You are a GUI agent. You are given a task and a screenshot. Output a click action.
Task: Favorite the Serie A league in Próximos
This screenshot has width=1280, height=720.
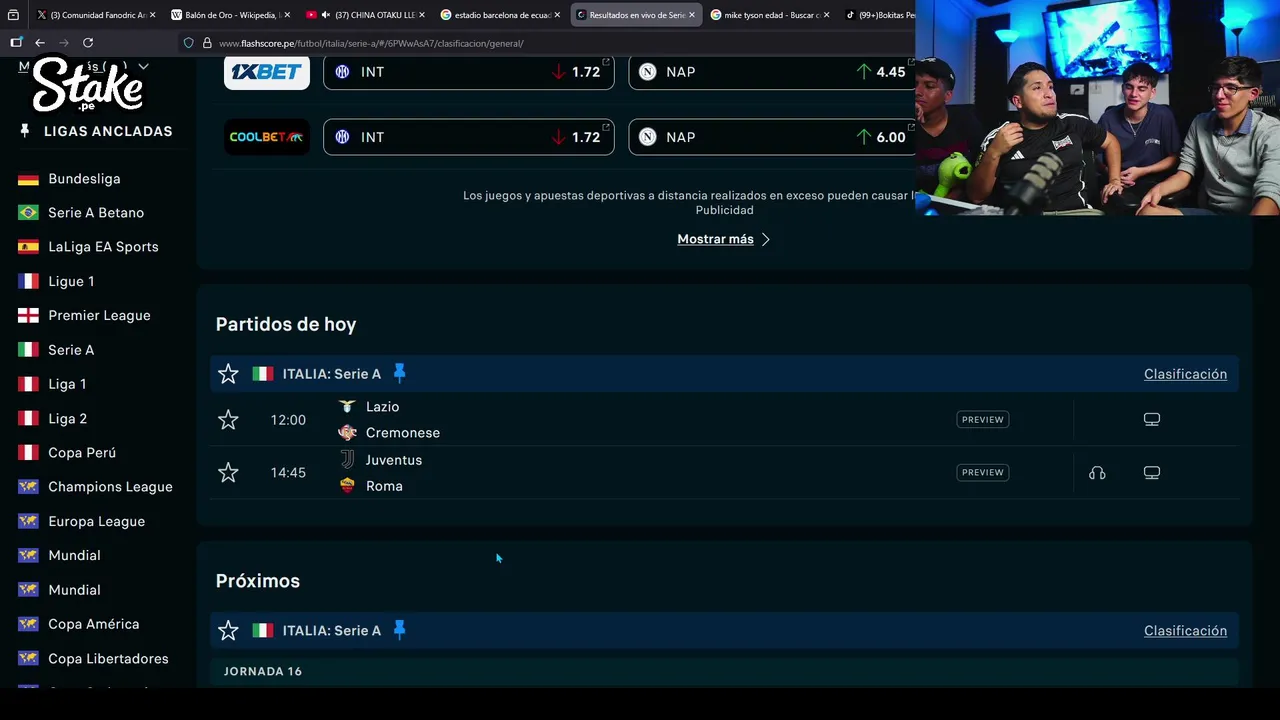228,631
